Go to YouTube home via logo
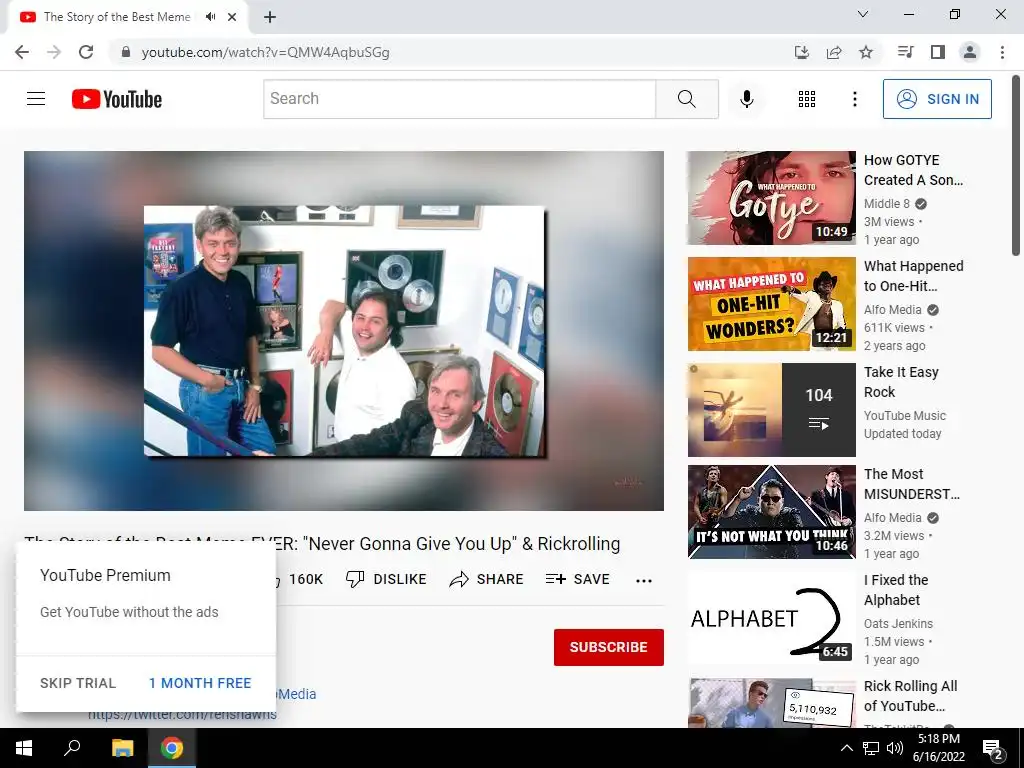 tap(117, 99)
